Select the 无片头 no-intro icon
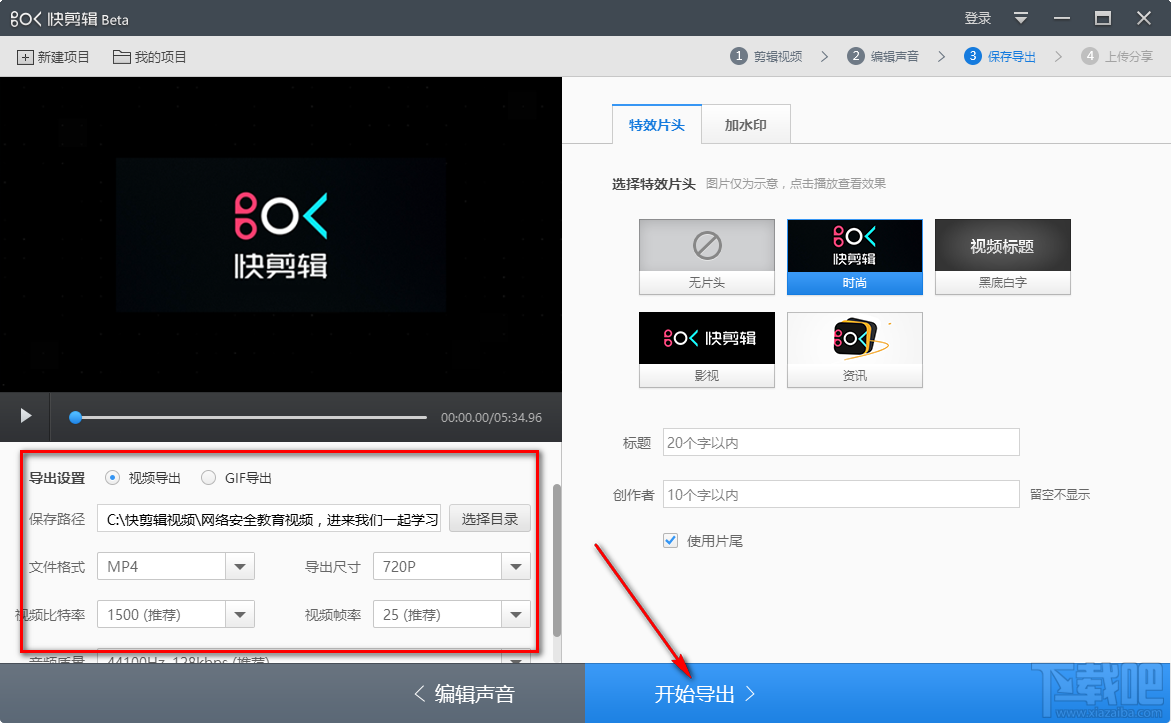The image size is (1171, 723). [x=707, y=243]
